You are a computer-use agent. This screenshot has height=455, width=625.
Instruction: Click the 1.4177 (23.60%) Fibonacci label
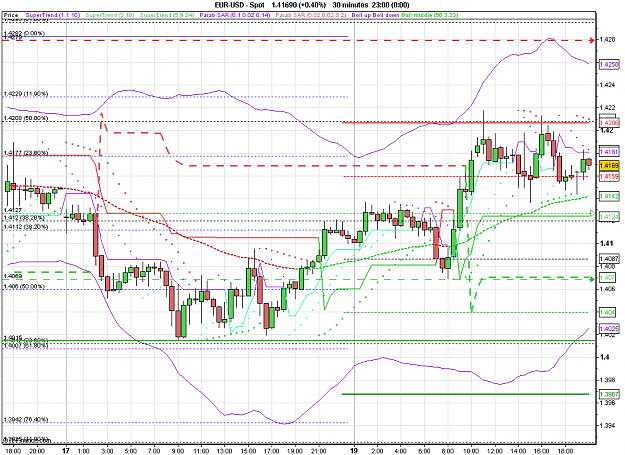click(x=26, y=153)
